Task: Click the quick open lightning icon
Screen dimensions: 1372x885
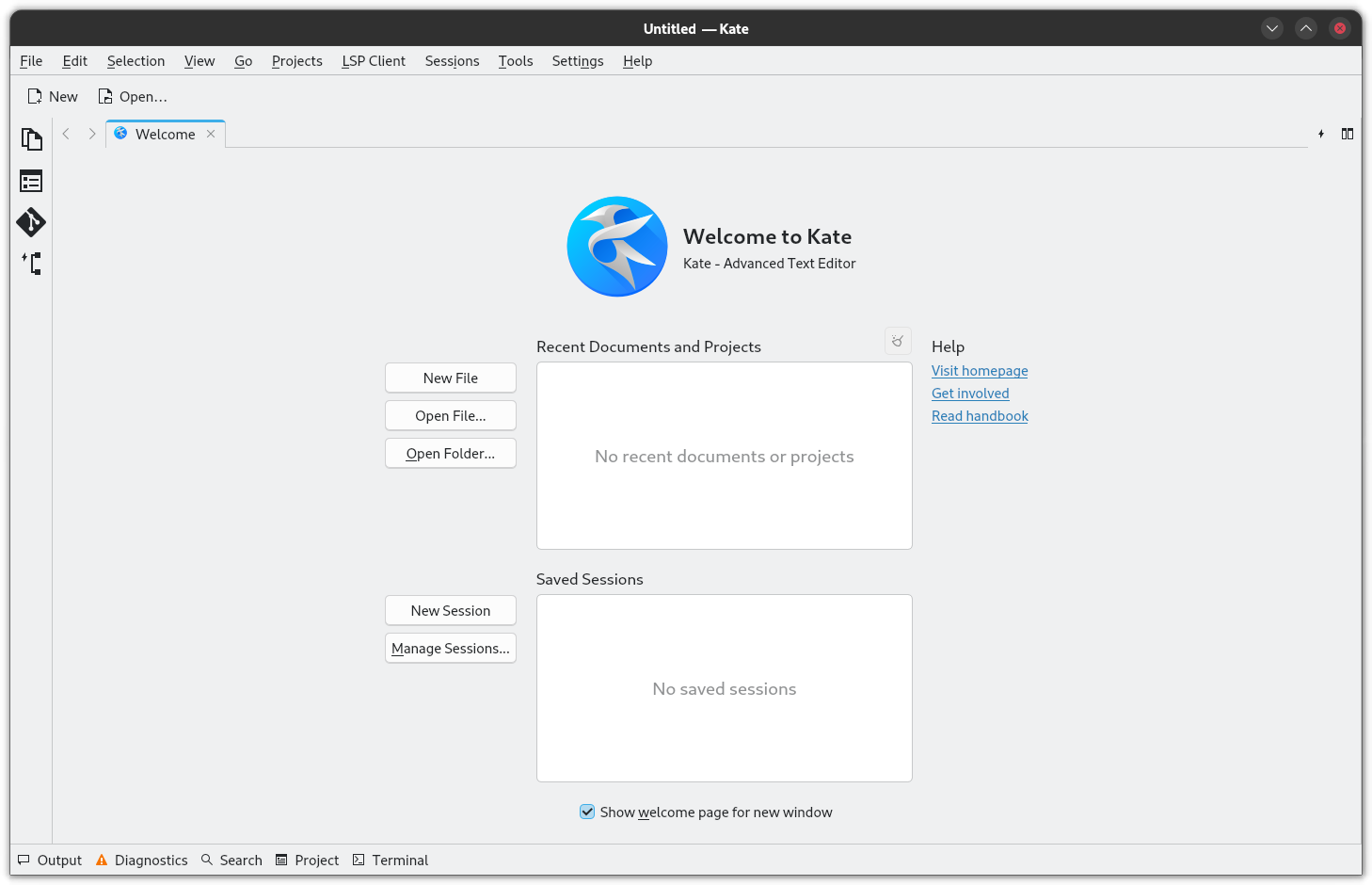Action: [1321, 134]
